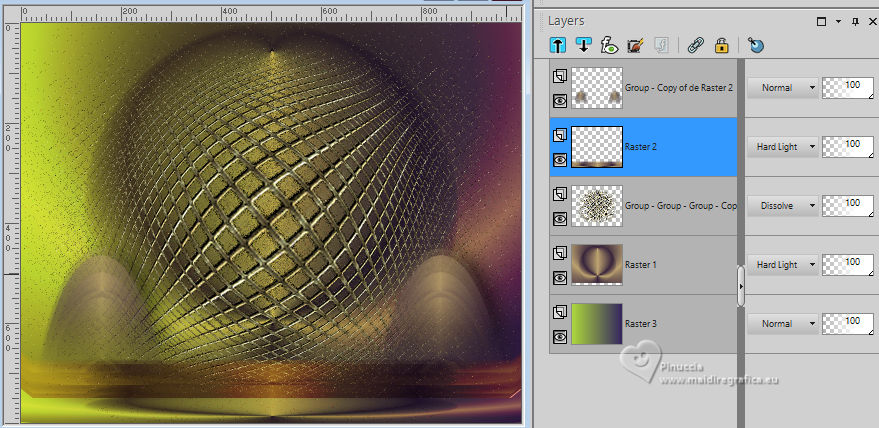The height and width of the screenshot is (428, 879).
Task: Adjust opacity slider of Group - Copy of de Raster 2
Action: coord(848,88)
